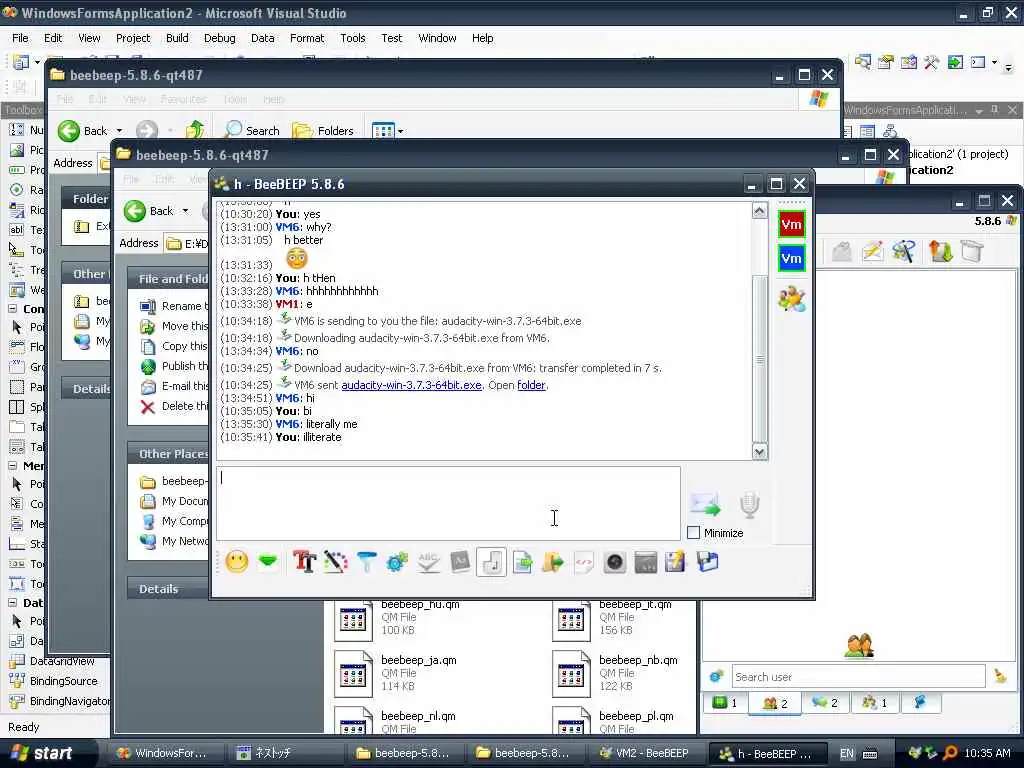Image resolution: width=1024 pixels, height=768 pixels.
Task: Switch to VM2 - BeeBEEP taskbar button
Action: 644,753
